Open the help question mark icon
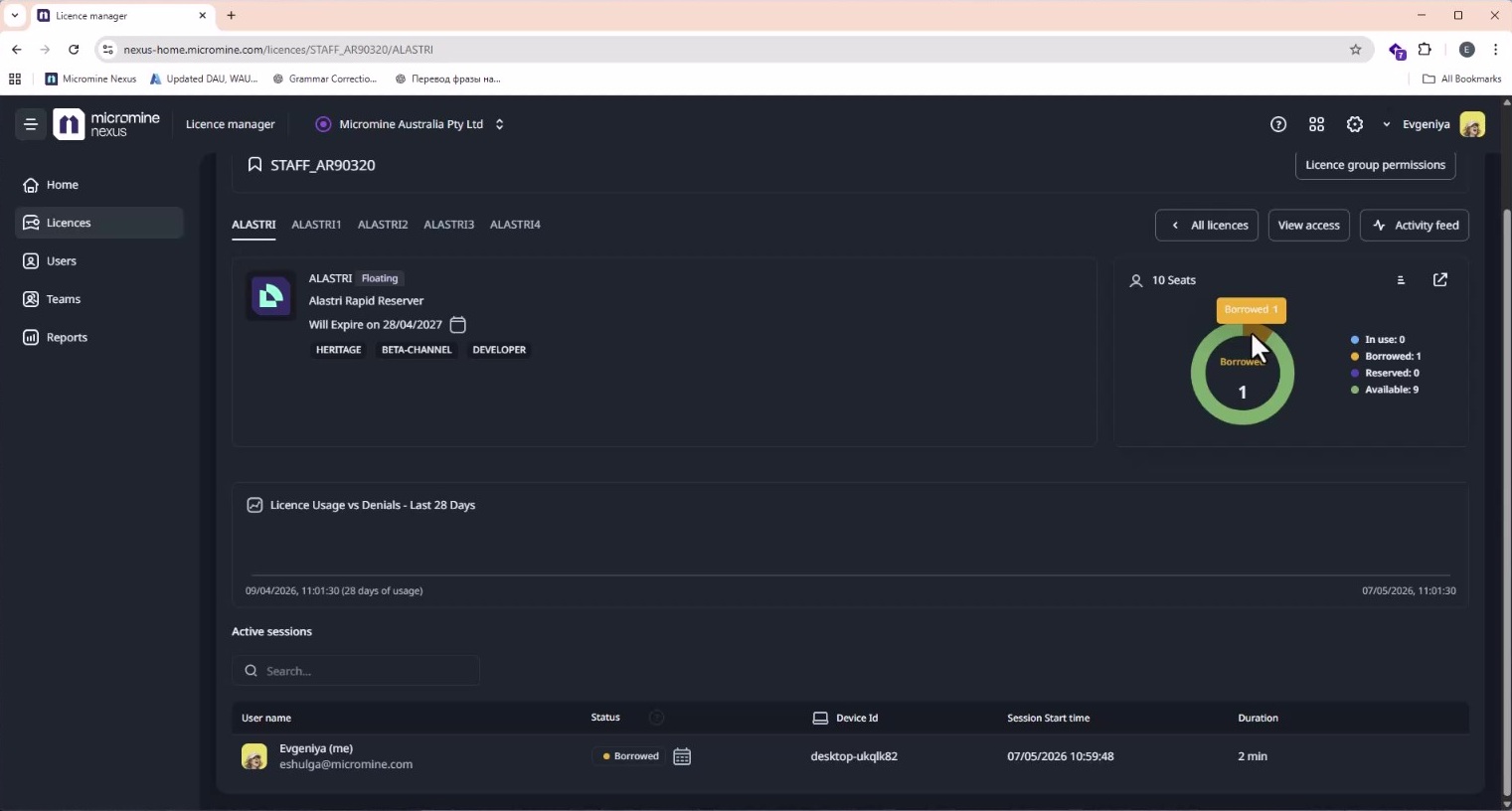The width and height of the screenshot is (1512, 811). [x=1278, y=124]
